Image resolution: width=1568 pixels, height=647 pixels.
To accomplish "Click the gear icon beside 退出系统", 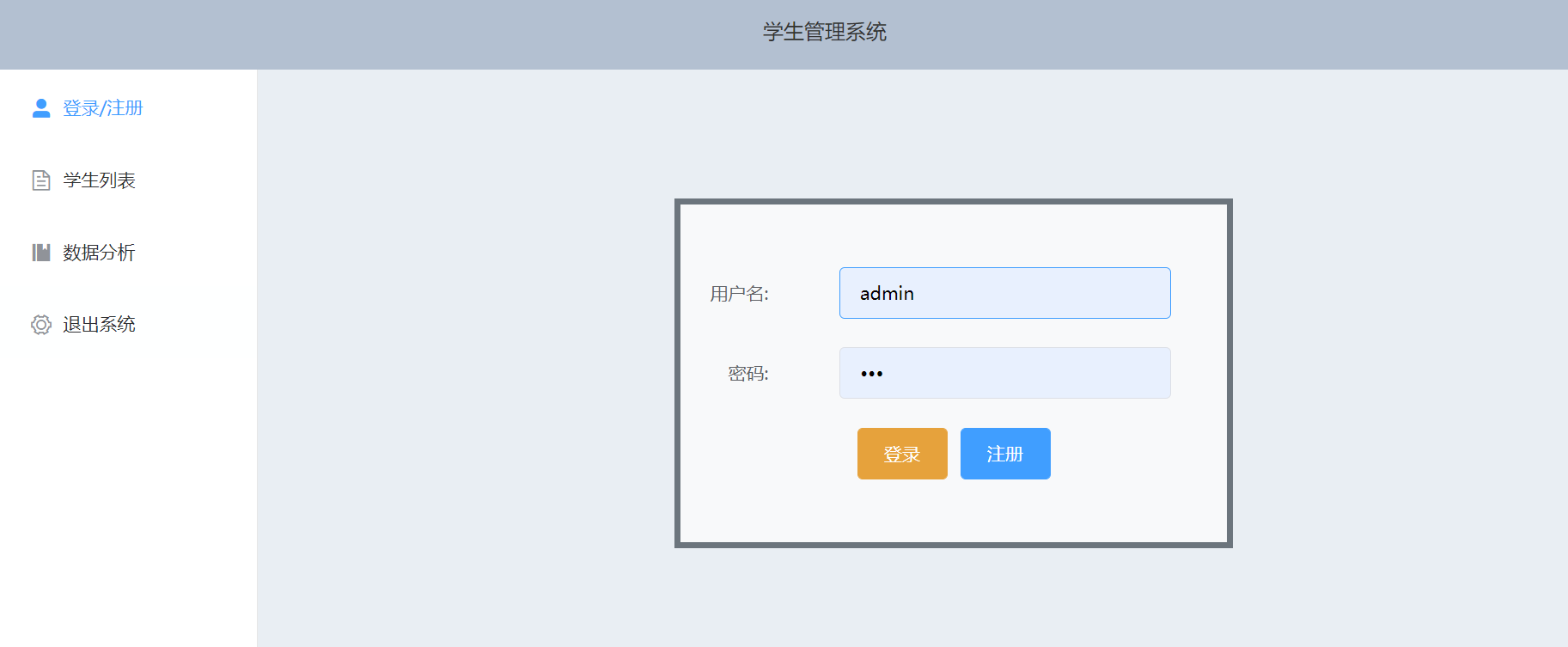I will [x=40, y=325].
